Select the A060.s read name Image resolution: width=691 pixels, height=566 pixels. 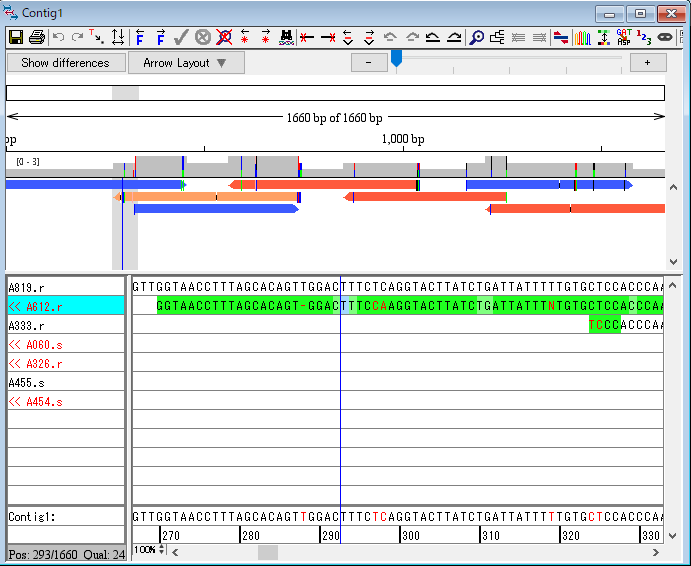pos(35,345)
